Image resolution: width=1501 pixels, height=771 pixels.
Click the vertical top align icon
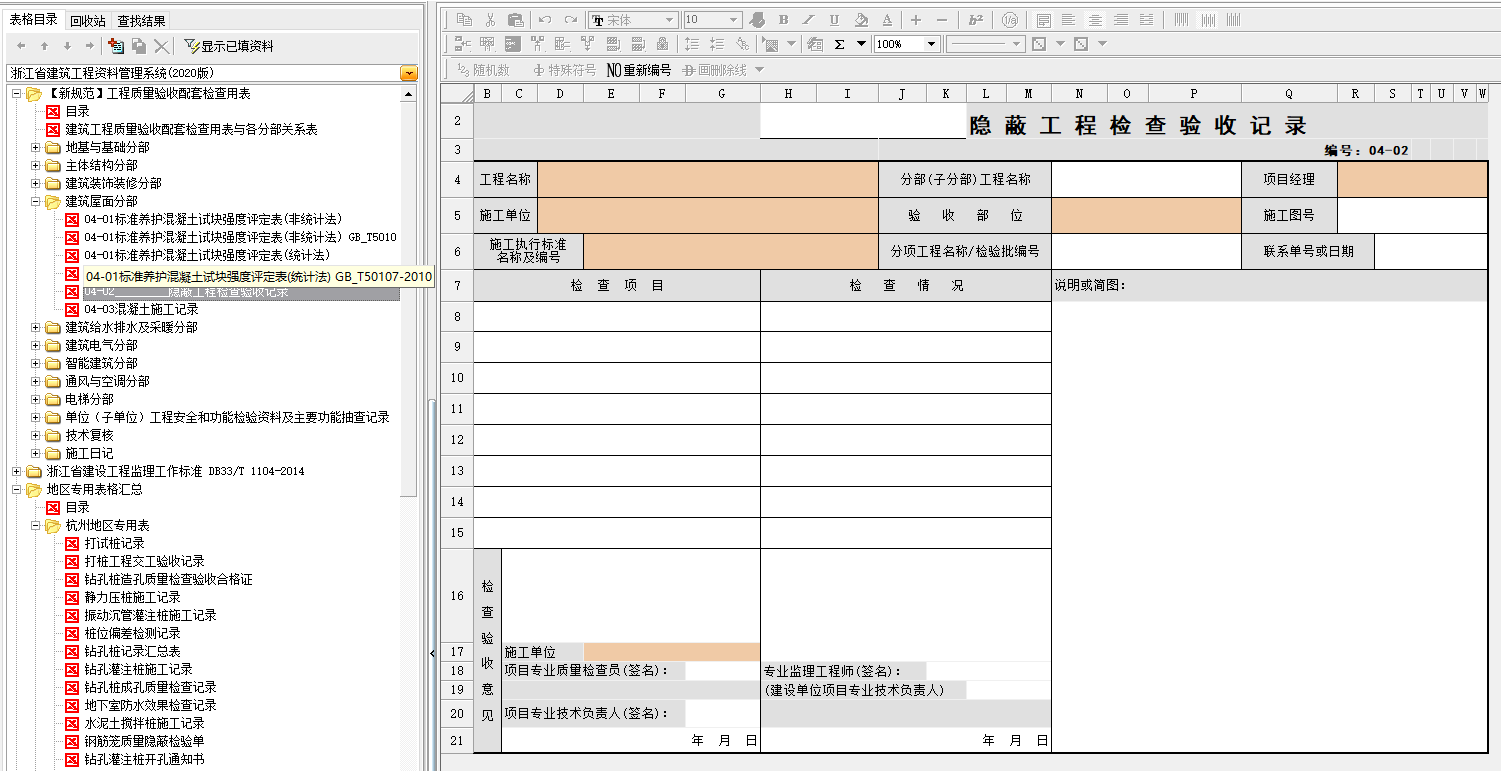point(1181,20)
